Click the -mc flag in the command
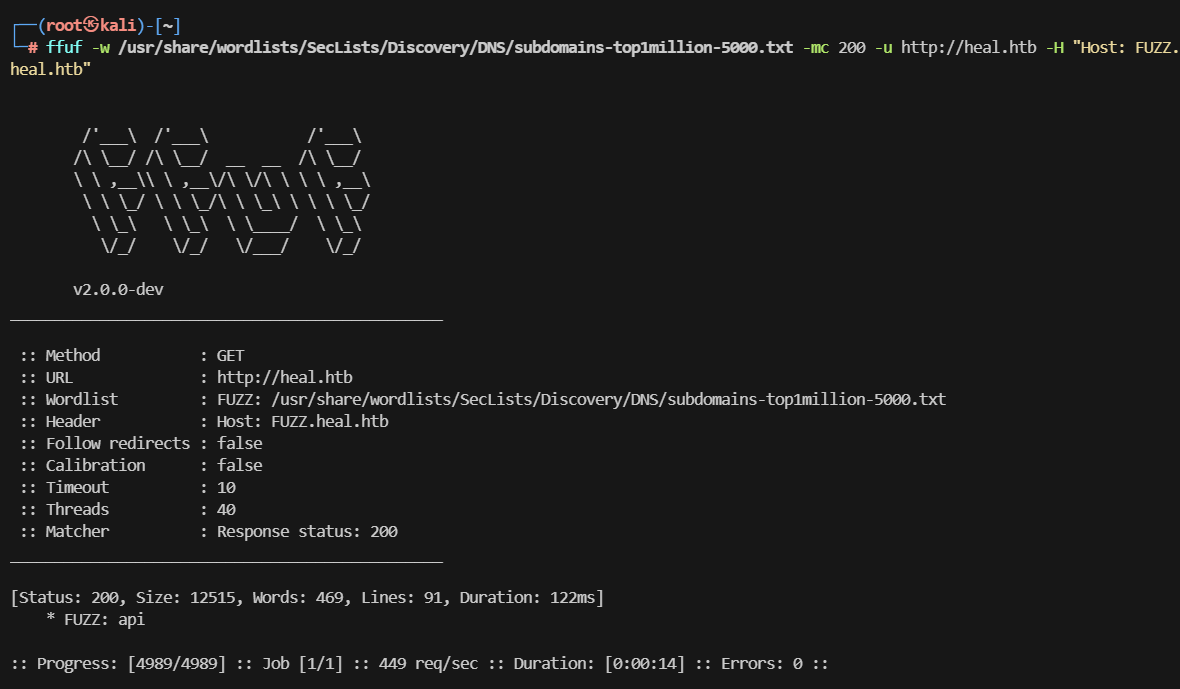 [816, 47]
